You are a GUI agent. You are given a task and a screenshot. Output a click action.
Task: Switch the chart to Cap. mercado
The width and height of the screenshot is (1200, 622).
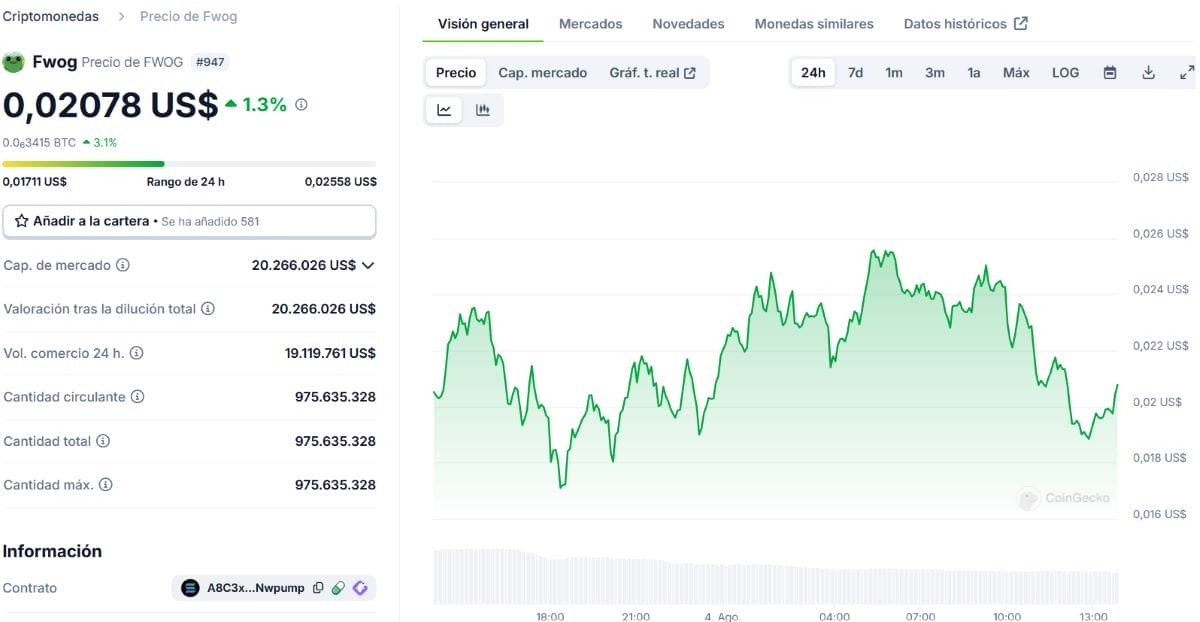pyautogui.click(x=542, y=73)
